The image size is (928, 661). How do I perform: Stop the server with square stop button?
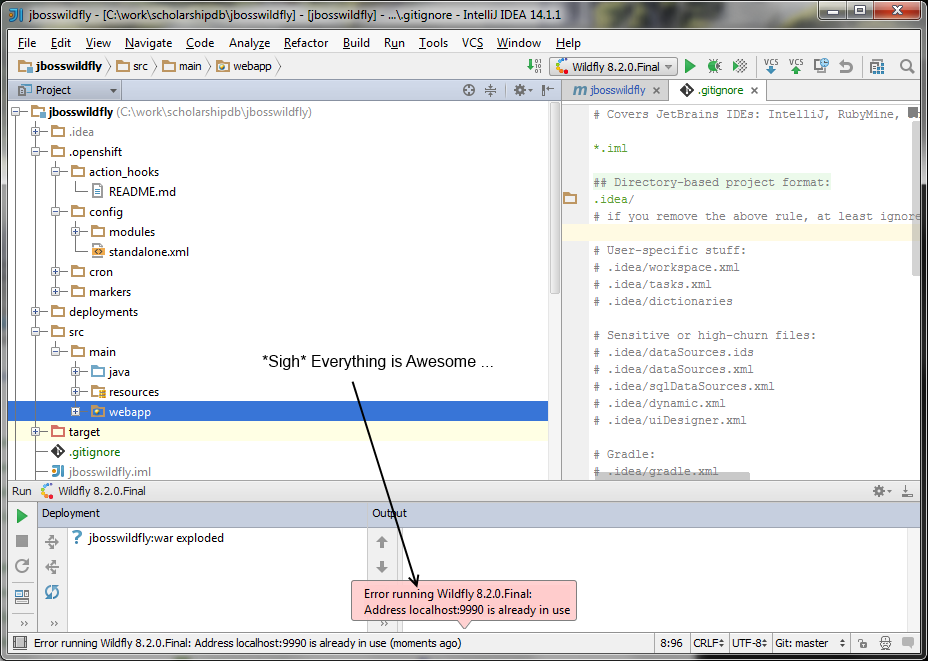point(22,541)
